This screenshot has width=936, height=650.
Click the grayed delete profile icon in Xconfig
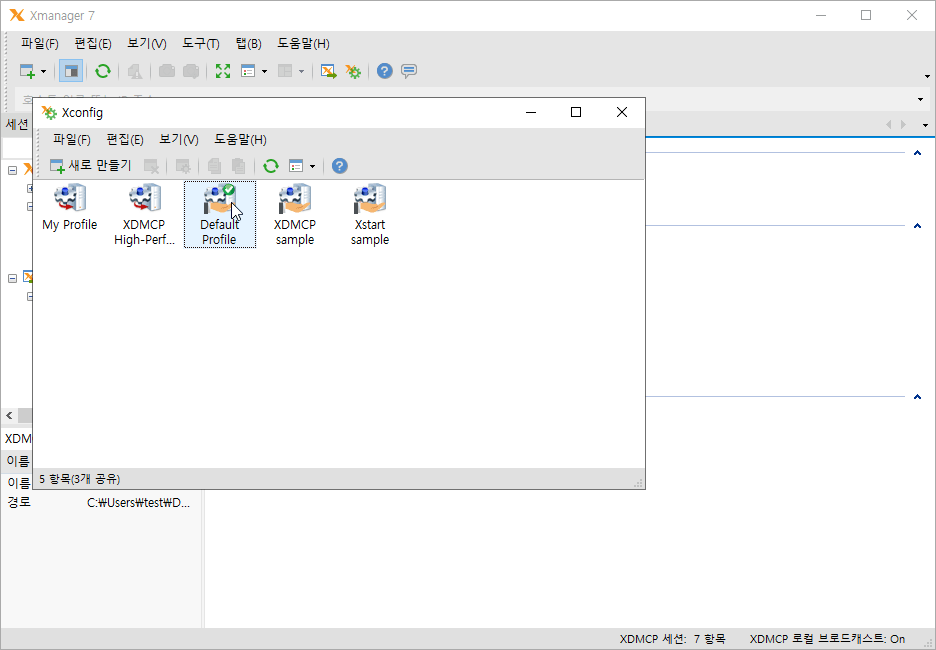(152, 166)
